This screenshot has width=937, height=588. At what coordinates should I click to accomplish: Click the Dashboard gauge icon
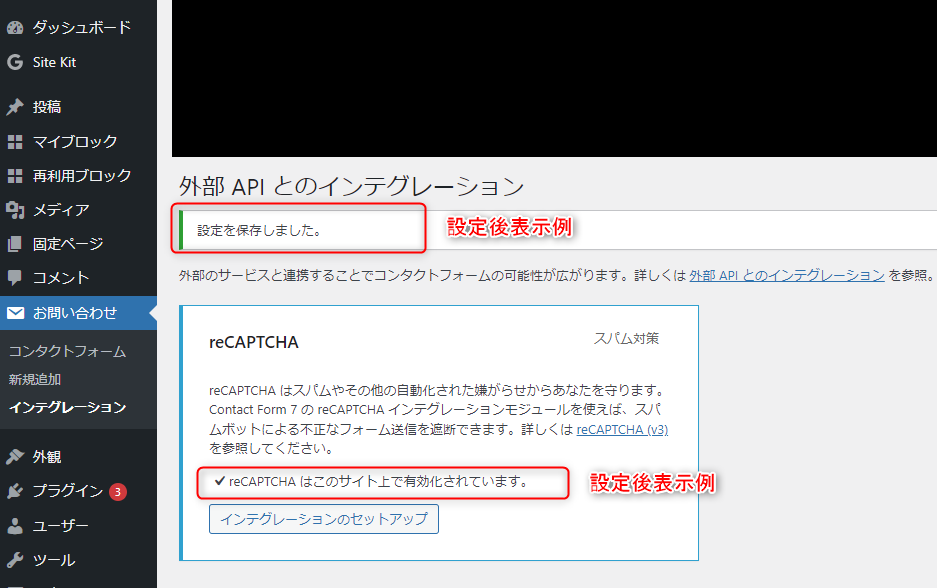pyautogui.click(x=15, y=27)
